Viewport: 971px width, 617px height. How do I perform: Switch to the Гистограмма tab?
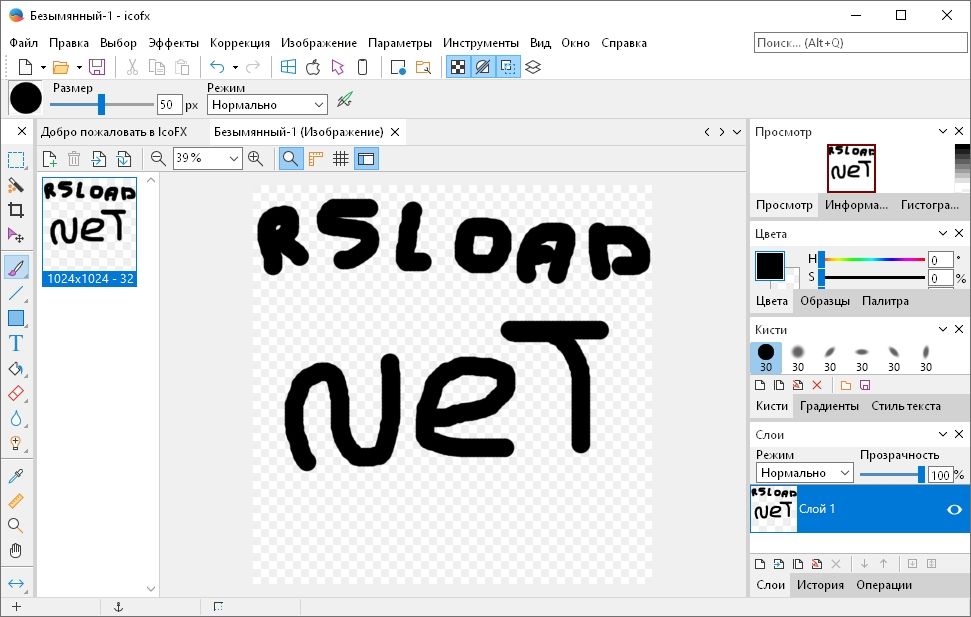[x=929, y=205]
